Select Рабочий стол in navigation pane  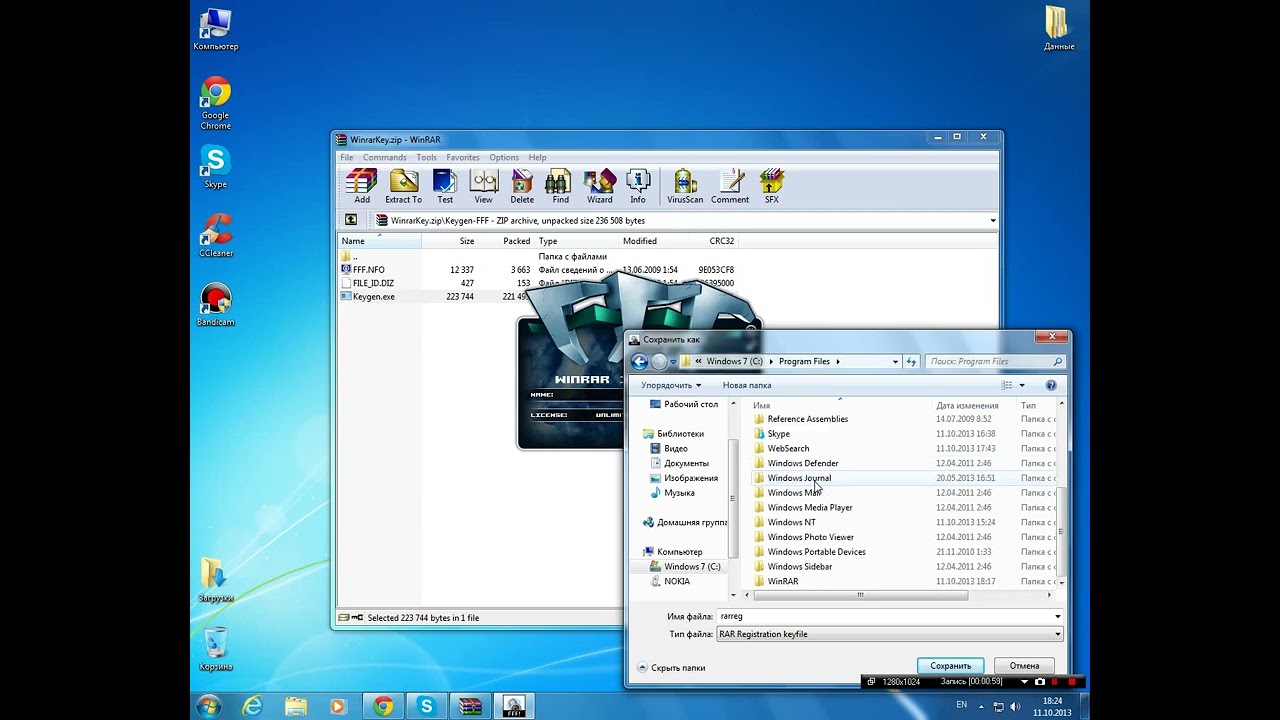[690, 404]
